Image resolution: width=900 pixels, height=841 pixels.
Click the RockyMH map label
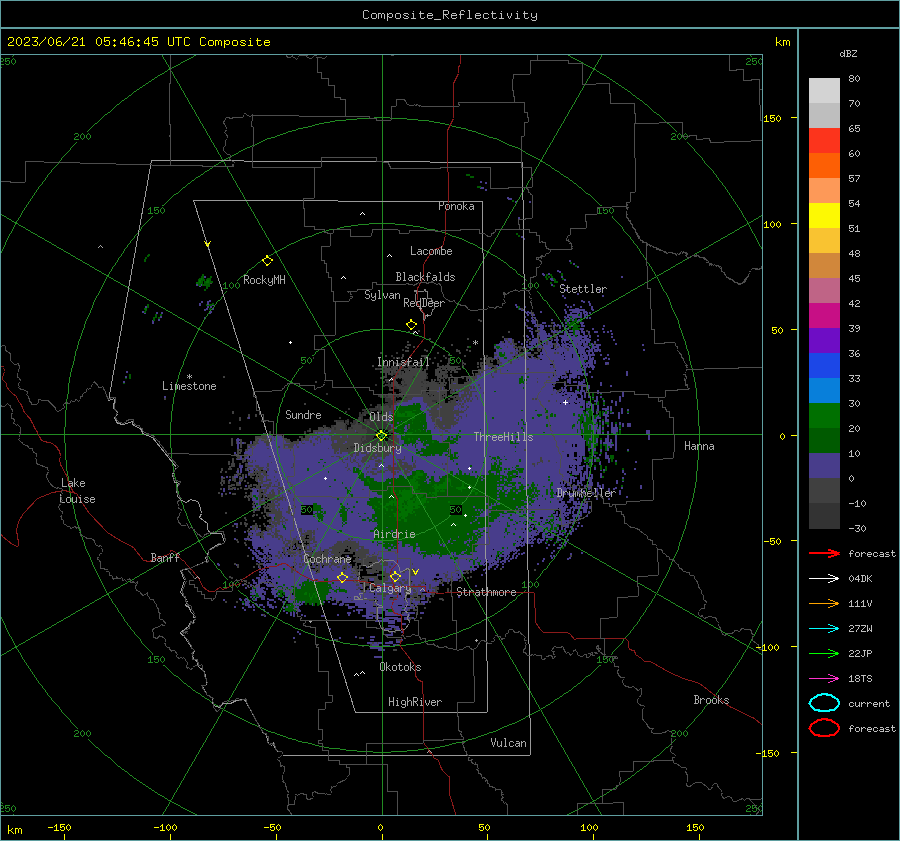264,280
